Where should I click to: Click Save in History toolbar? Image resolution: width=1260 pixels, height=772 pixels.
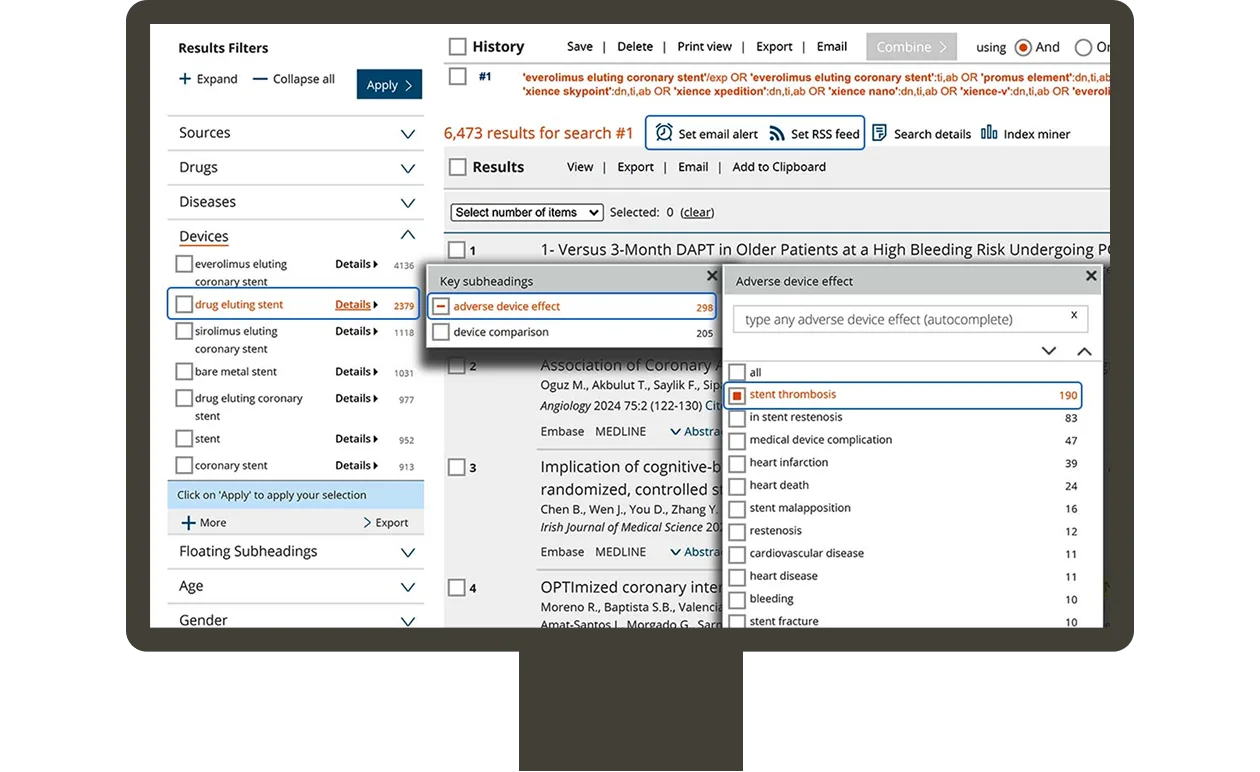coord(580,47)
